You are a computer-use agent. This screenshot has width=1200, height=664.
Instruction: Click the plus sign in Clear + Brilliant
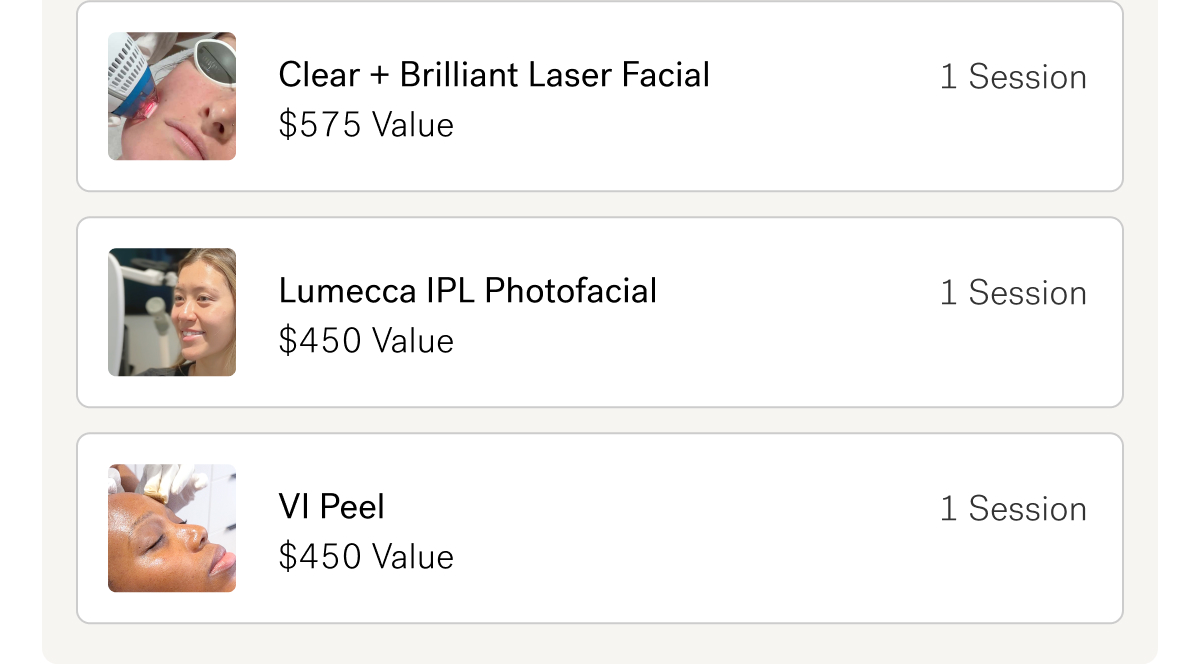pos(379,77)
